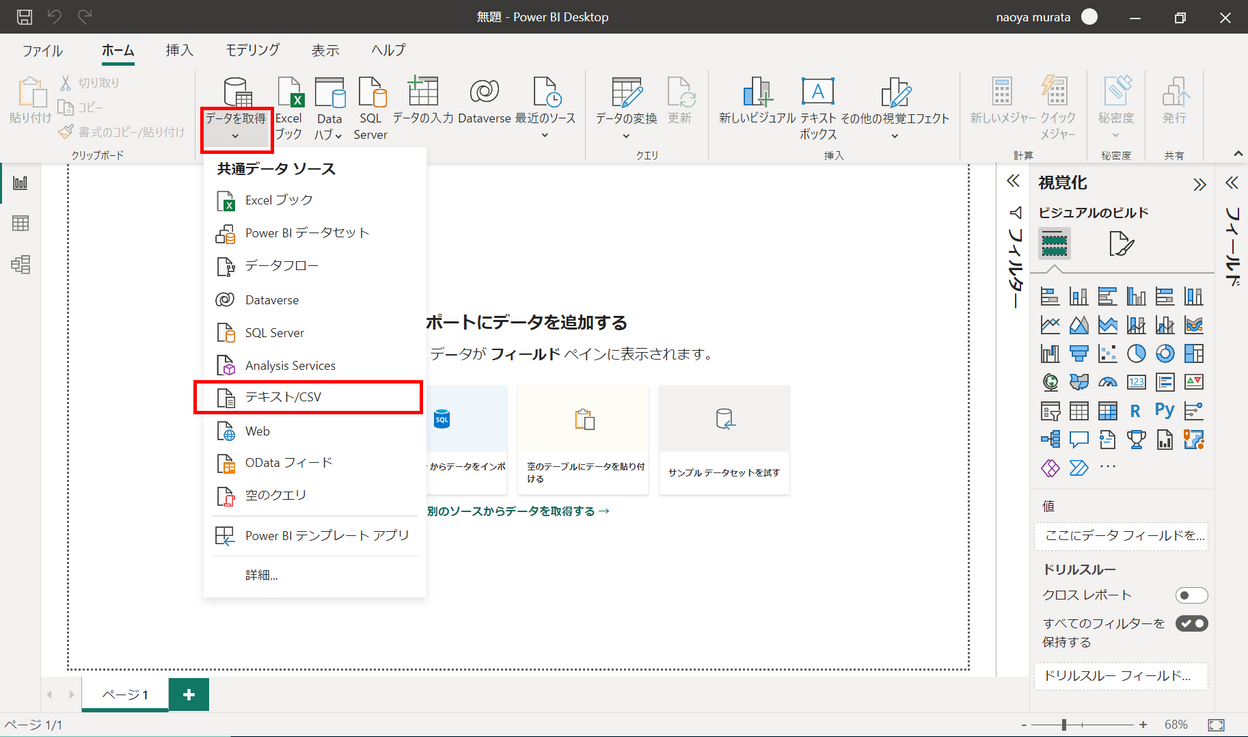Select the donut chart visual

tap(1165, 354)
